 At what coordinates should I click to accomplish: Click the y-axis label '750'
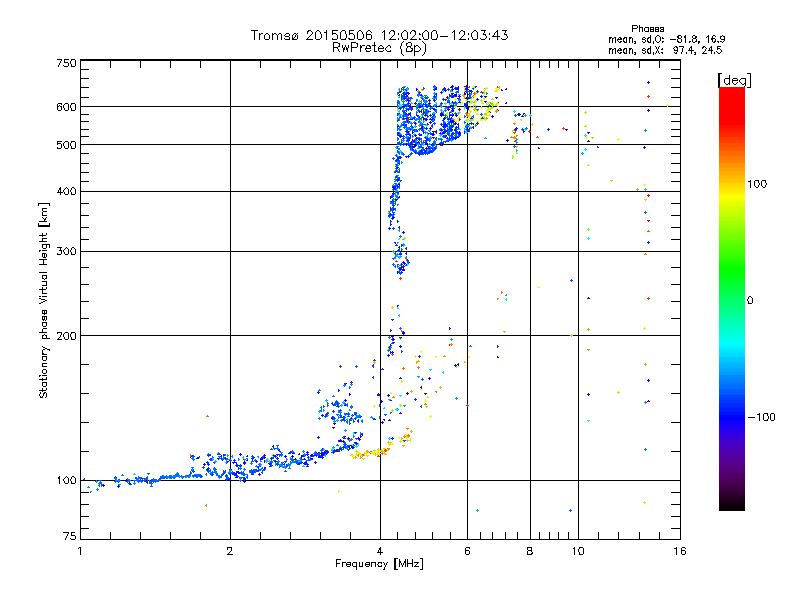pyautogui.click(x=67, y=63)
